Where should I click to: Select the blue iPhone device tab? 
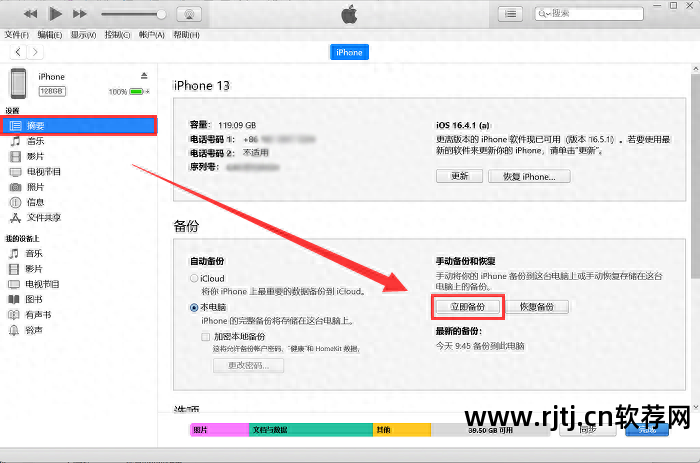(349, 52)
